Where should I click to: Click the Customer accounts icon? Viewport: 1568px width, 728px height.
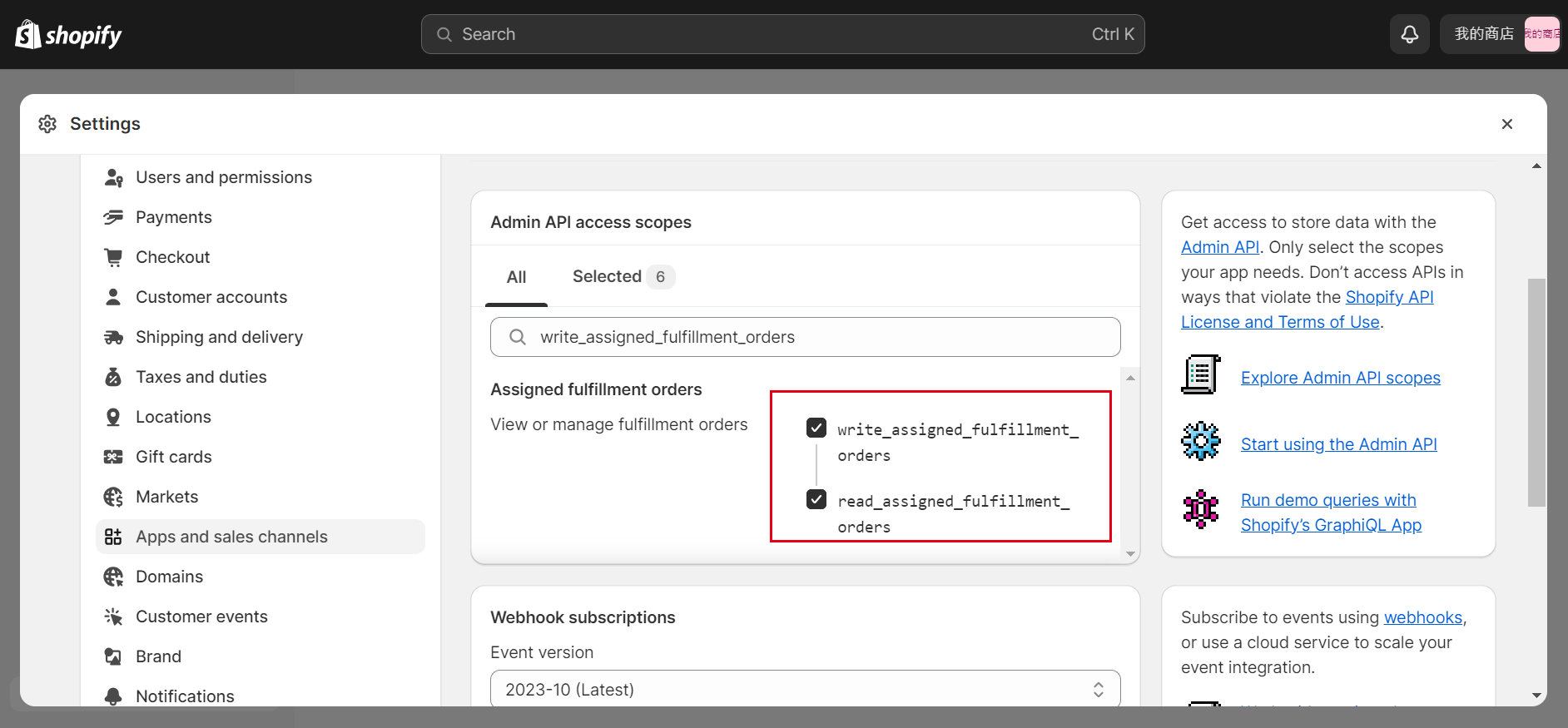click(x=113, y=297)
